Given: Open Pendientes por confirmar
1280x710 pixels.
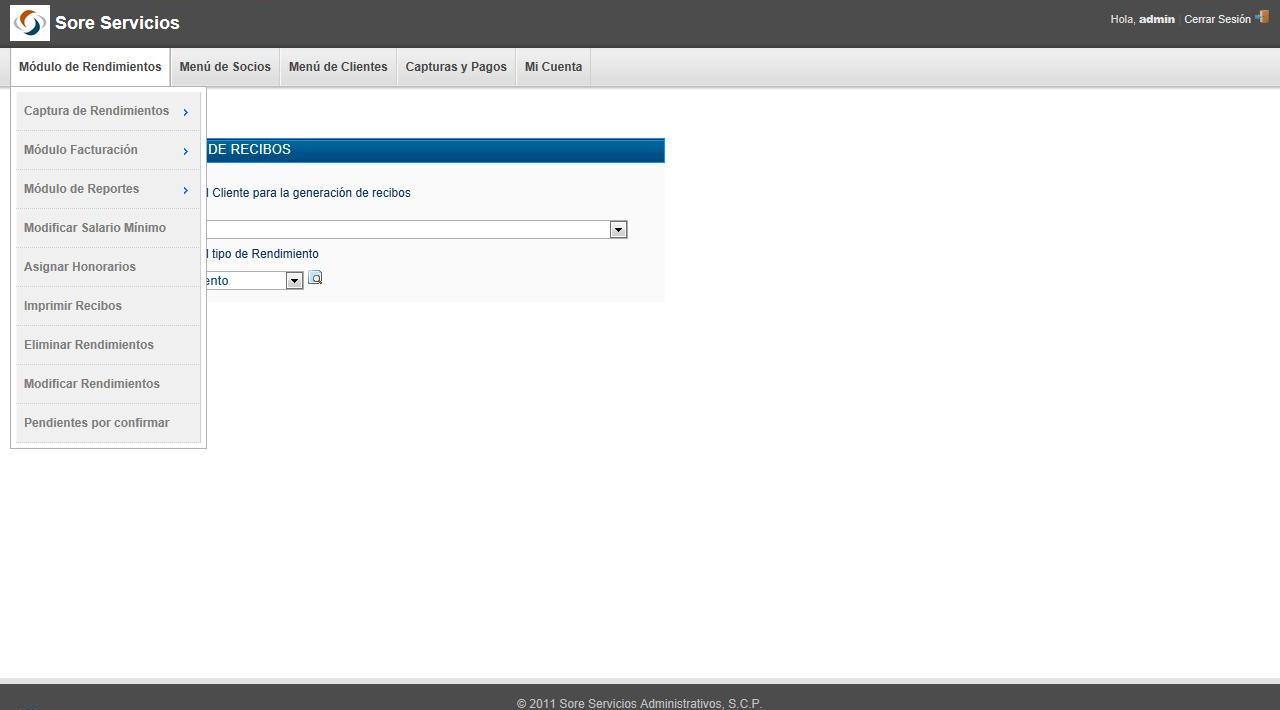Looking at the screenshot, I should [x=97, y=423].
